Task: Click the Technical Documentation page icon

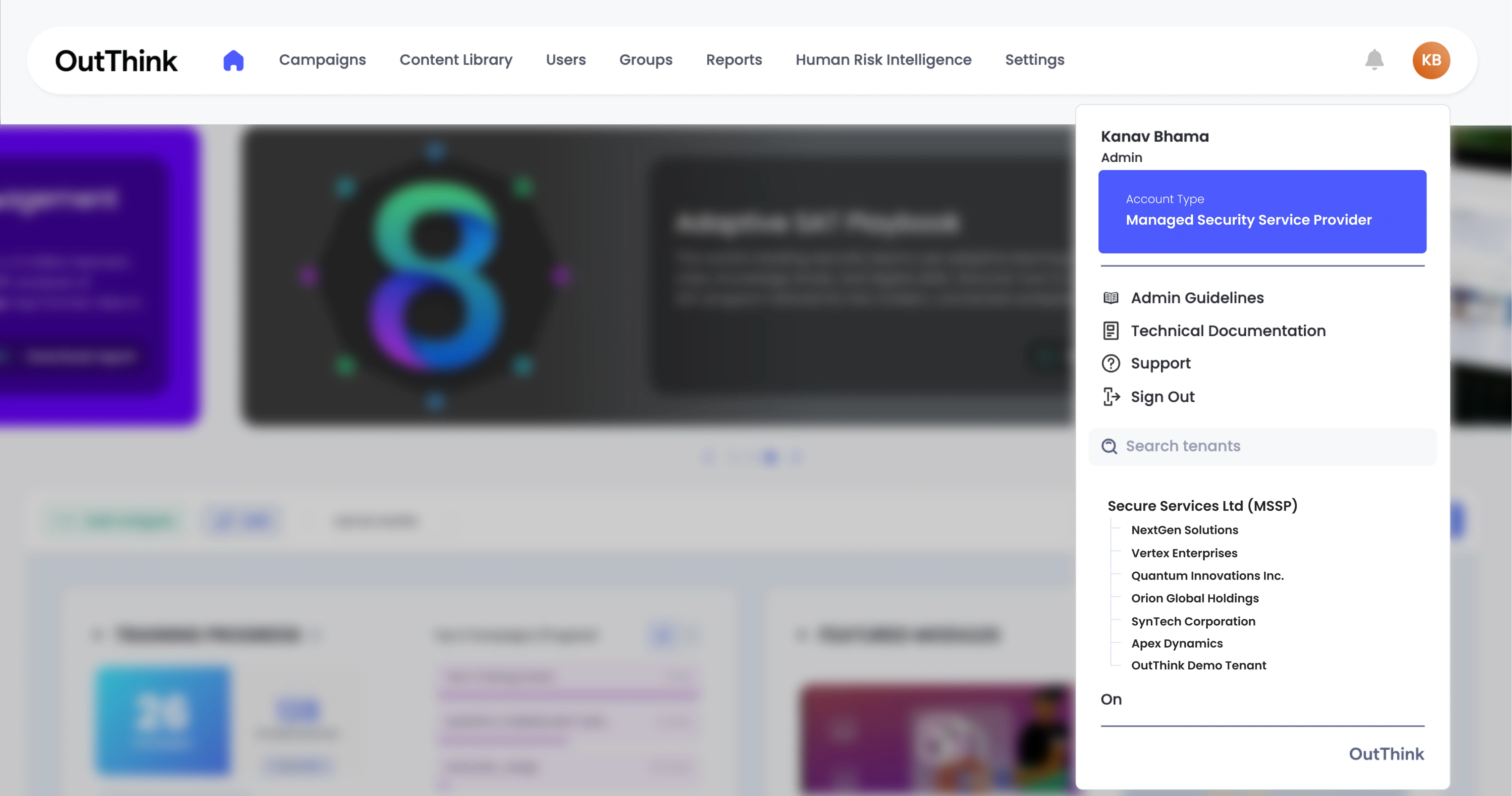Action: point(1111,331)
